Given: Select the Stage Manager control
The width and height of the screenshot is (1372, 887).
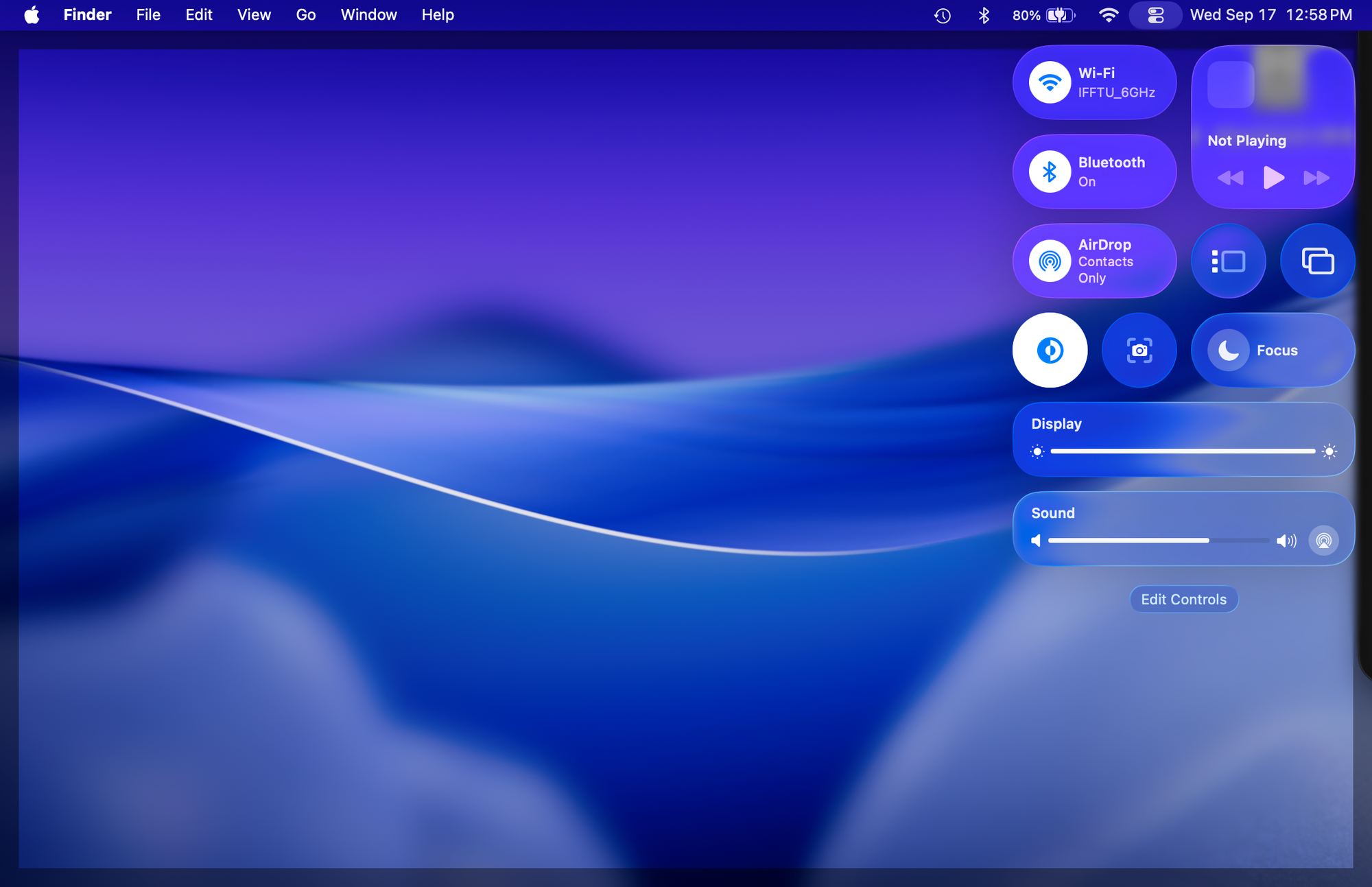Looking at the screenshot, I should 1228,261.
